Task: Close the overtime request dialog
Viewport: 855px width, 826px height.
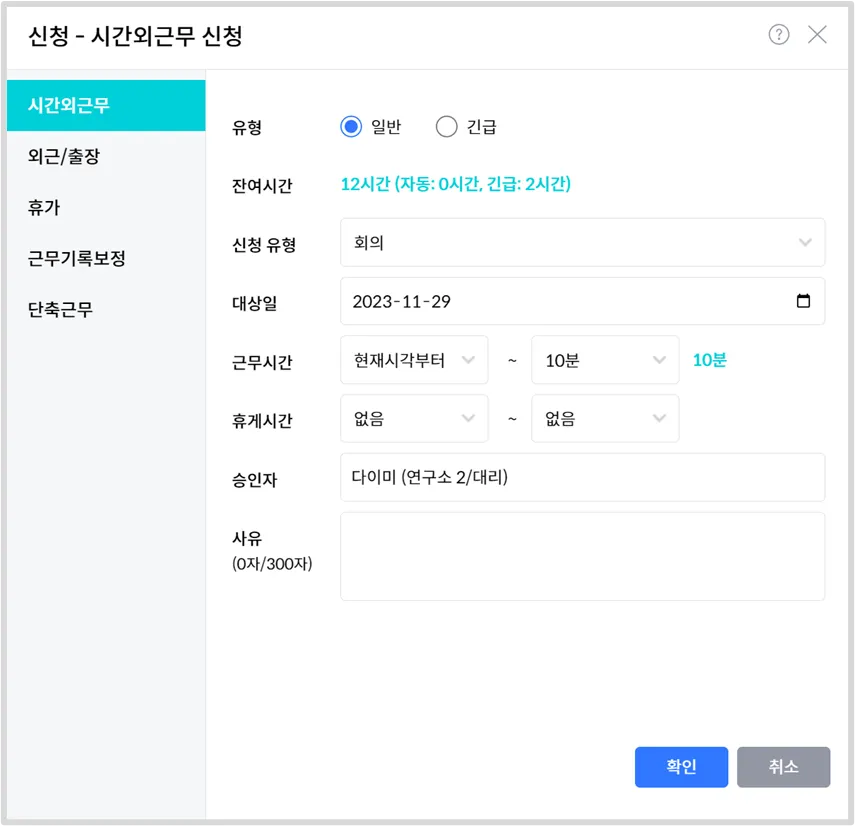Action: pos(817,35)
